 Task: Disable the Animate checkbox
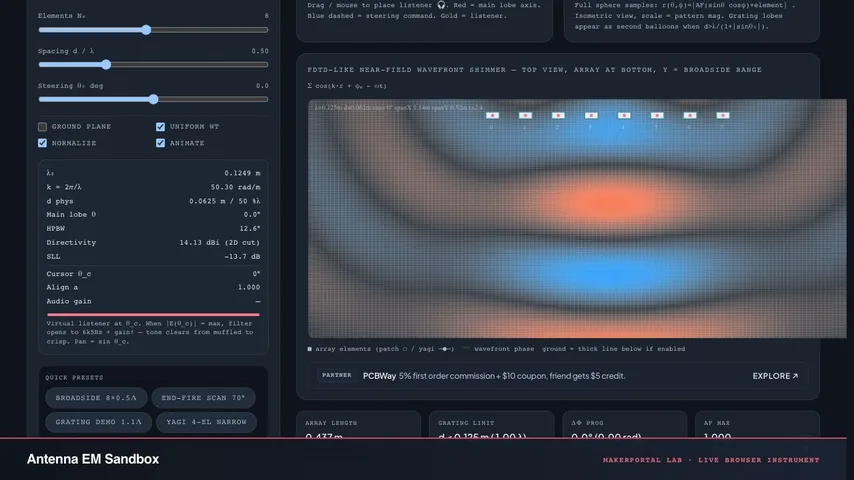point(160,143)
